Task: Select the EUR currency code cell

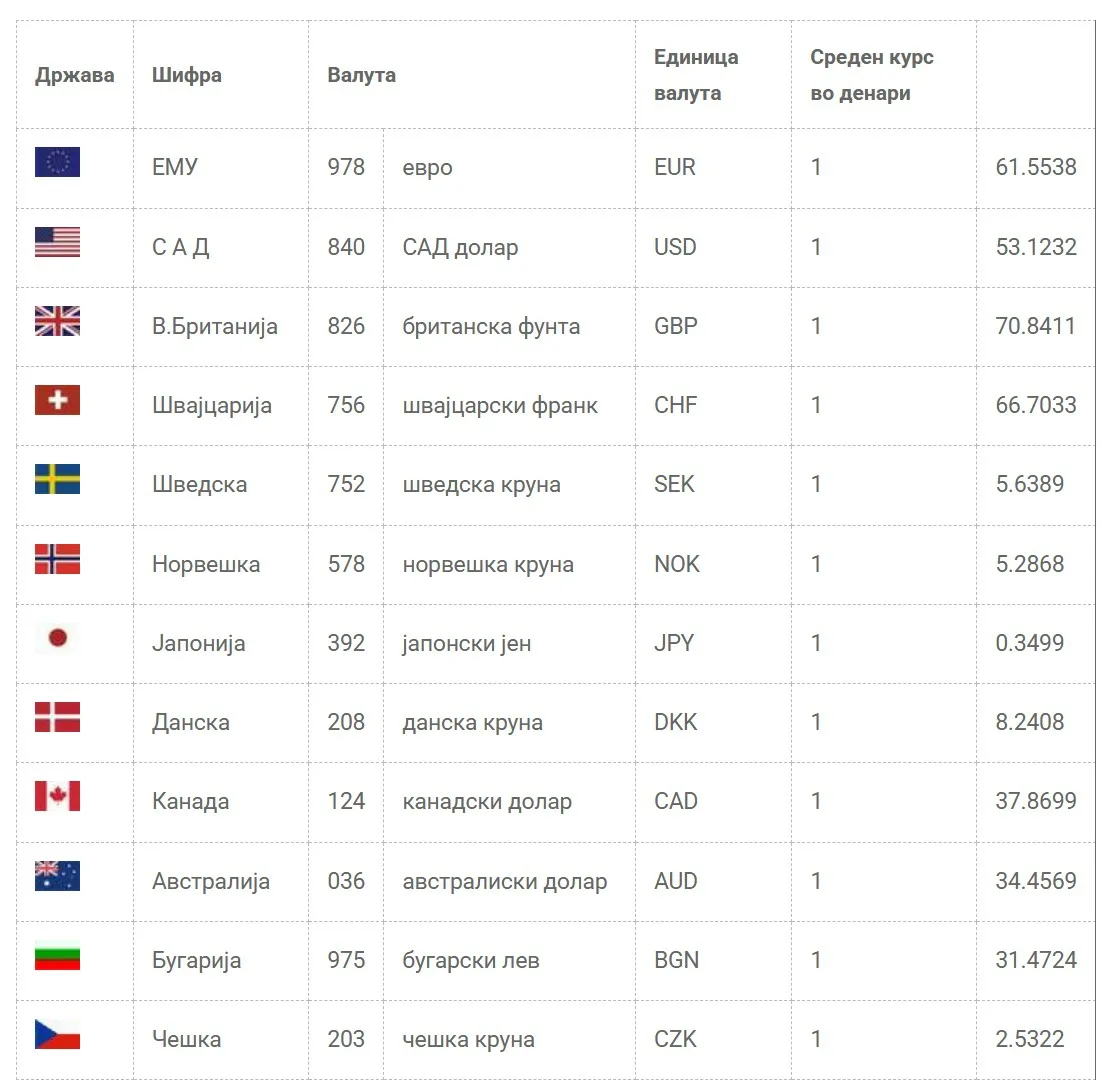Action: click(675, 167)
